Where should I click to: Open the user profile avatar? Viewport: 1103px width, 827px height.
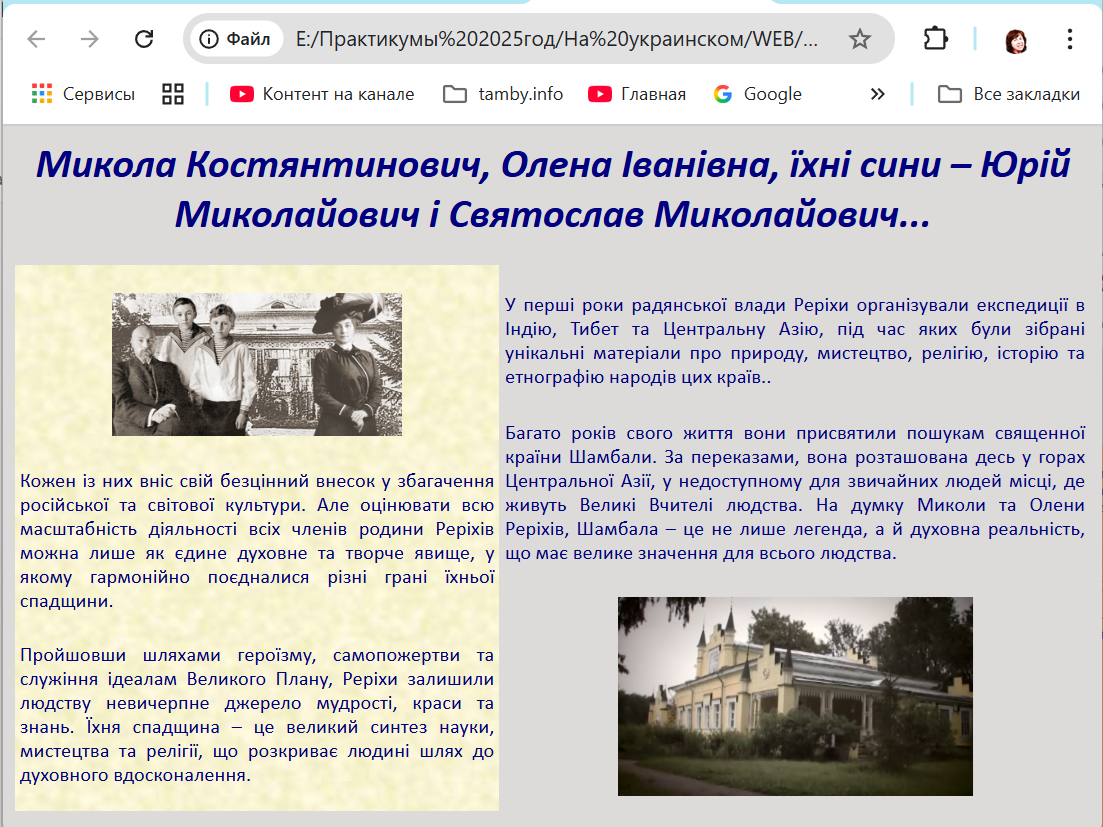[x=1016, y=40]
